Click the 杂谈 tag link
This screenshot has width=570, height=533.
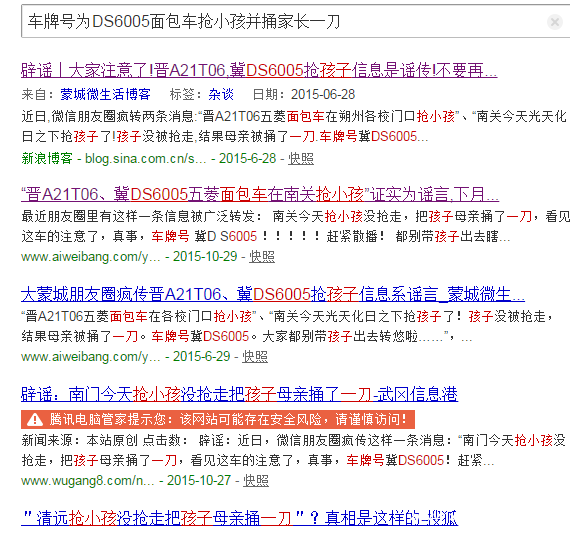pos(221,94)
